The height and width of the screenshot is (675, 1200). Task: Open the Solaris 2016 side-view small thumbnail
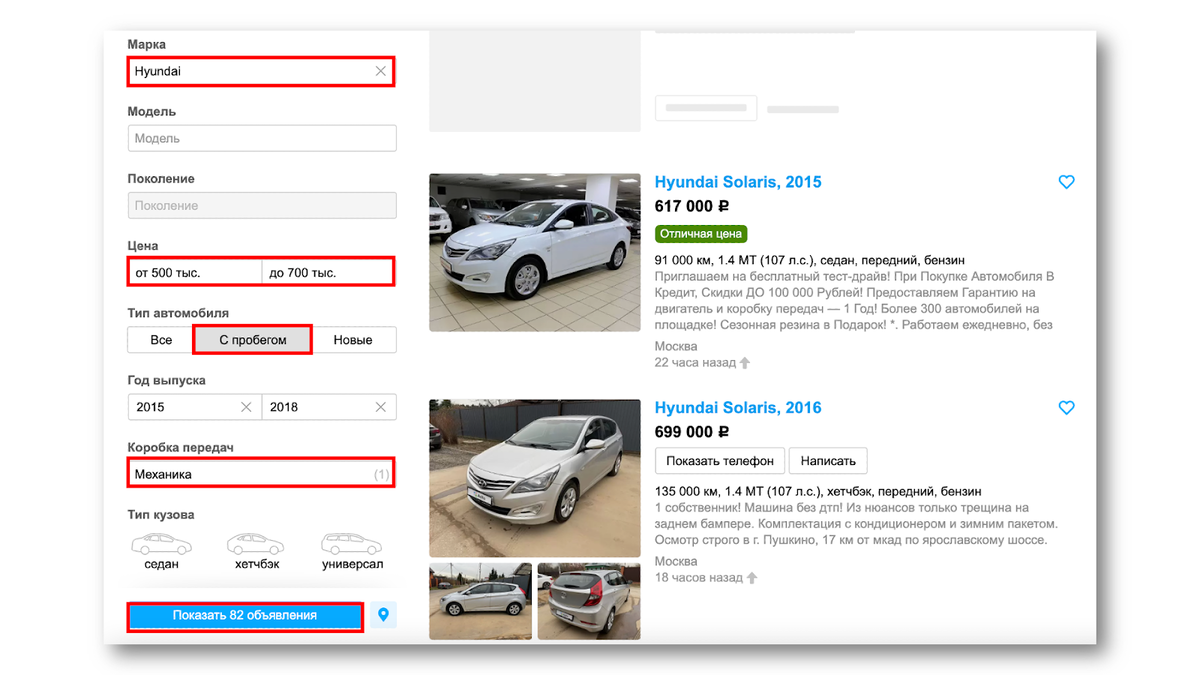tap(481, 601)
